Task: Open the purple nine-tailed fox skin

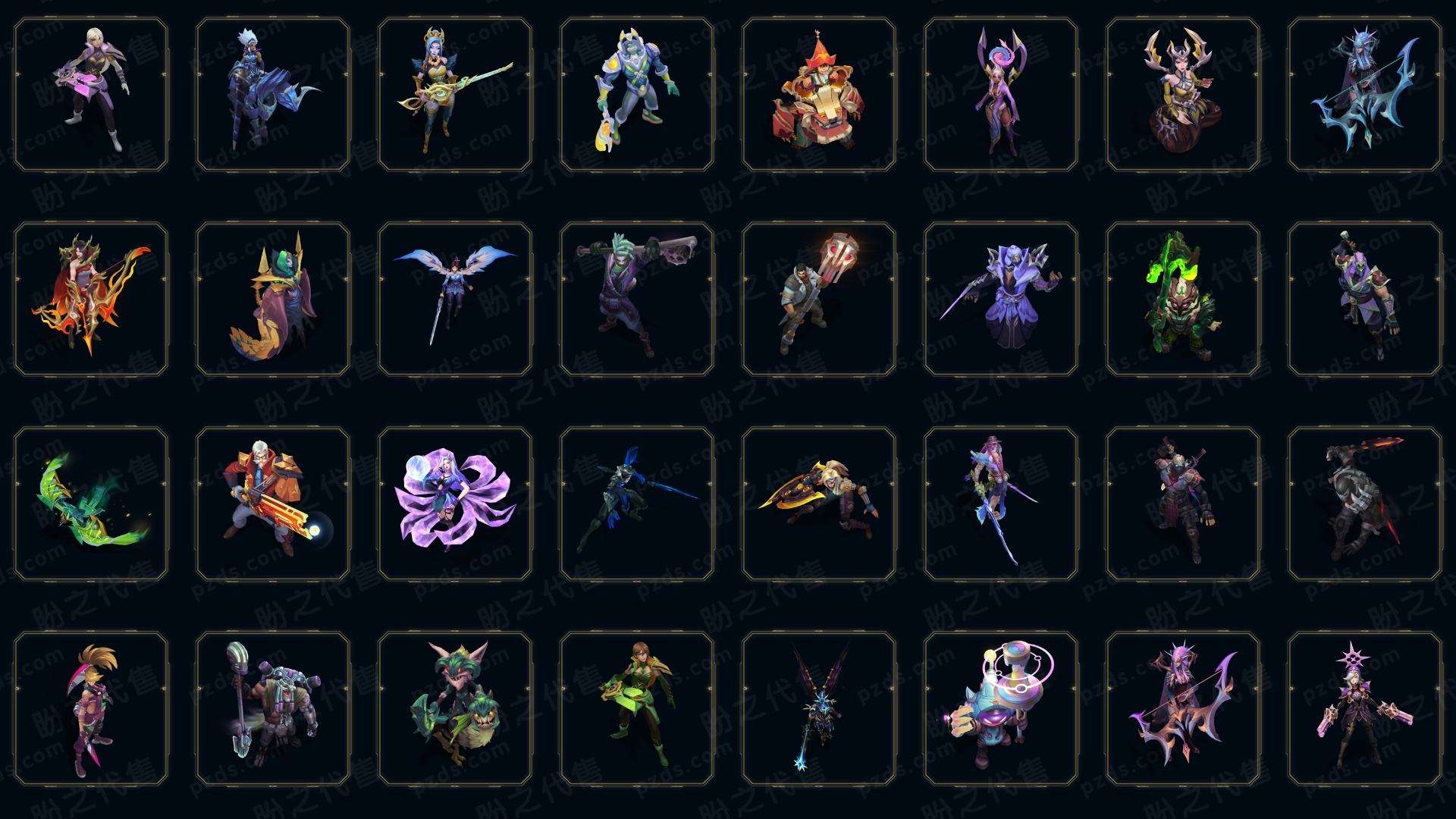Action: pyautogui.click(x=455, y=504)
